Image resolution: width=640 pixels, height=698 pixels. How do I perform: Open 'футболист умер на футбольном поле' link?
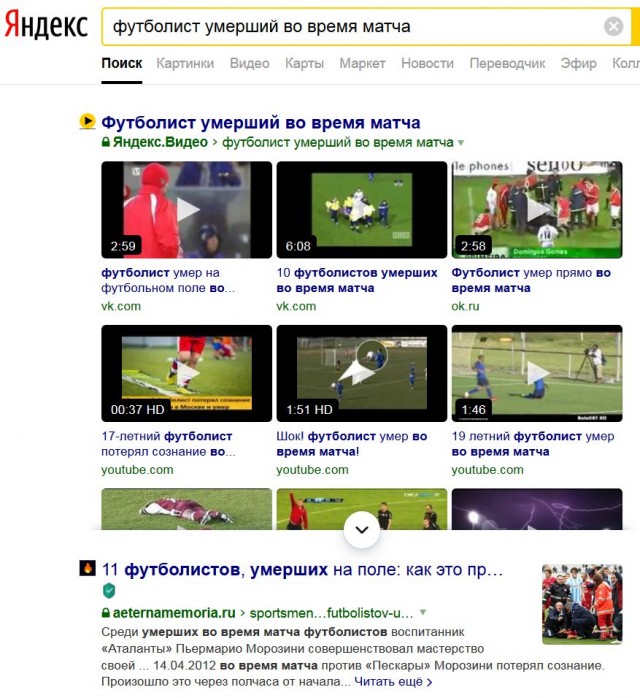(x=168, y=280)
